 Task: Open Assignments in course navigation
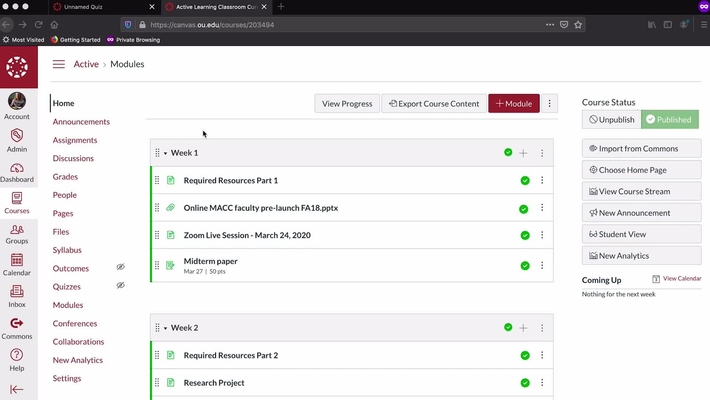75,140
